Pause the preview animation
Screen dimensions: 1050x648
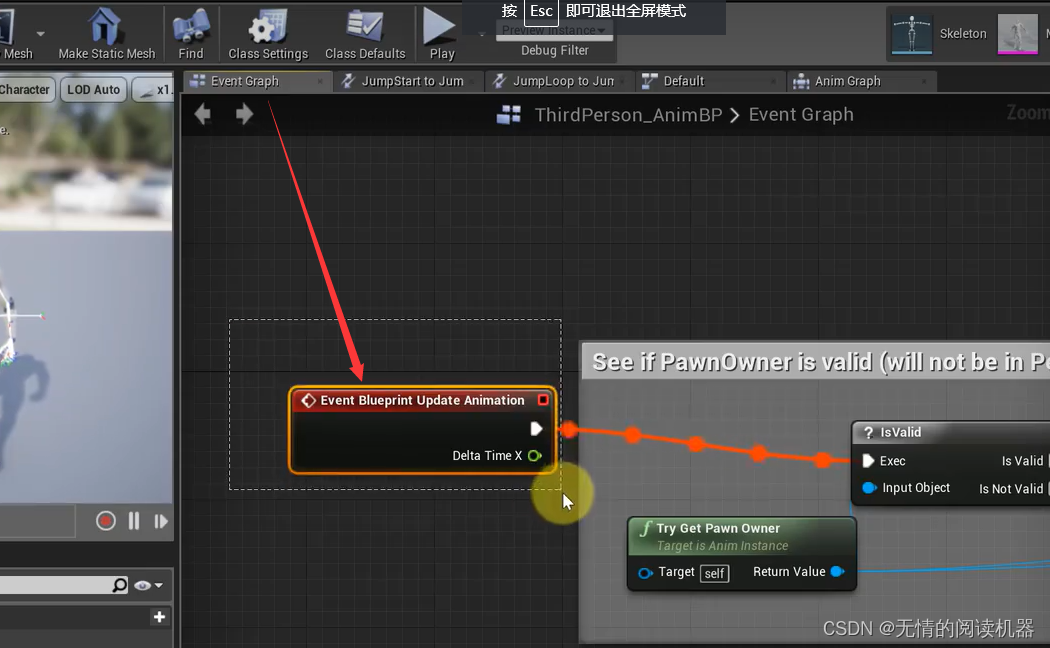click(x=134, y=521)
